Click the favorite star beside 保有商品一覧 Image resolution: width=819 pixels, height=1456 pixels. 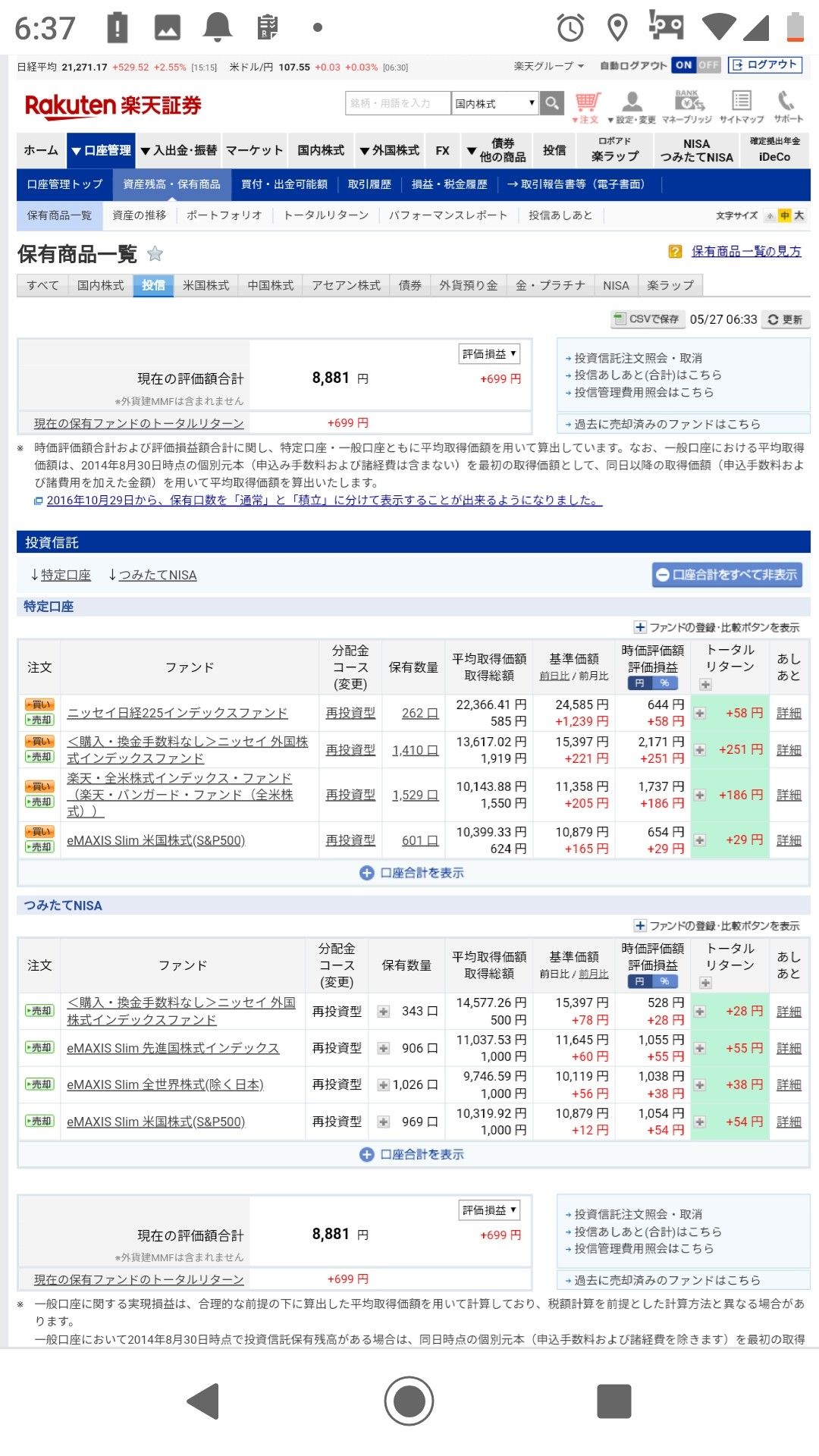click(155, 253)
